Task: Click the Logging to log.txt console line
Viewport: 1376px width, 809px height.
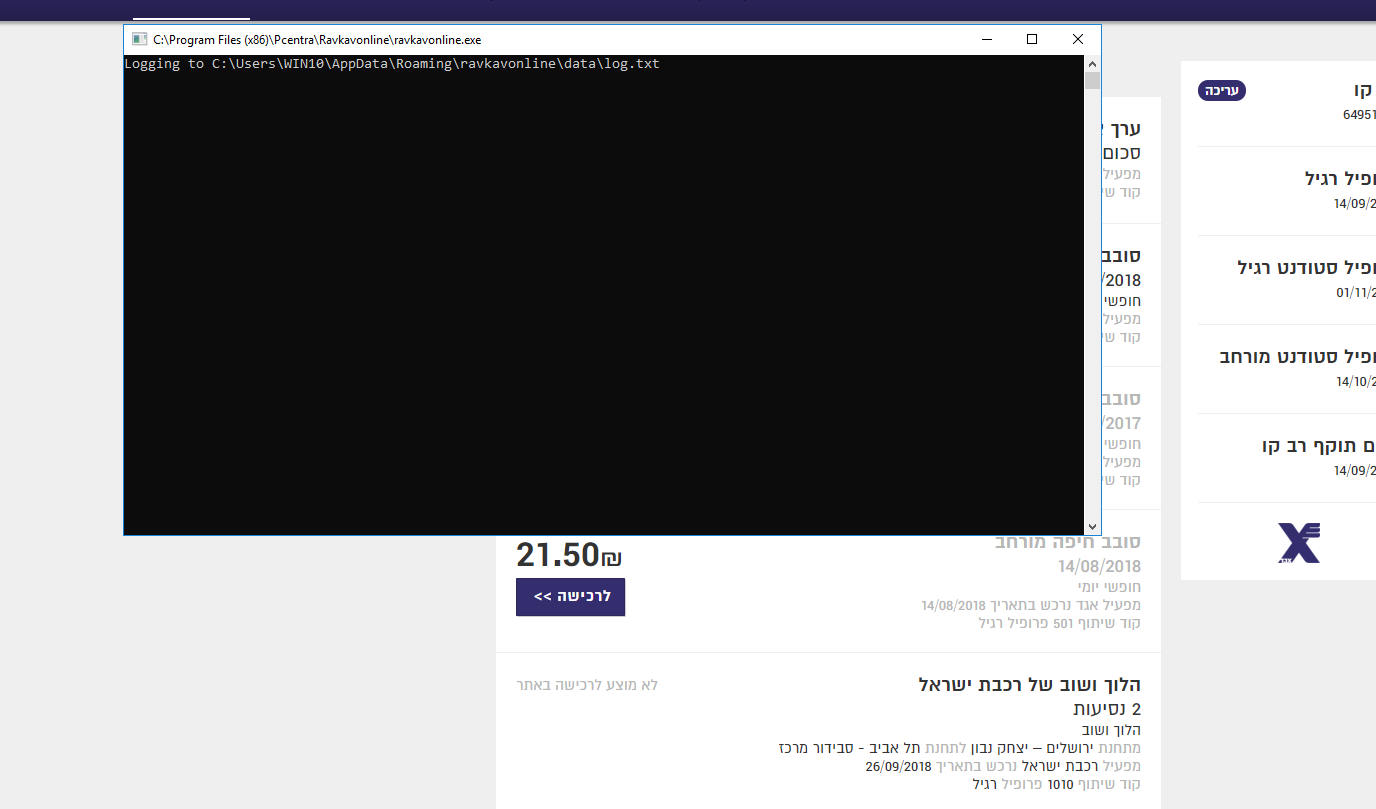Action: coord(392,64)
